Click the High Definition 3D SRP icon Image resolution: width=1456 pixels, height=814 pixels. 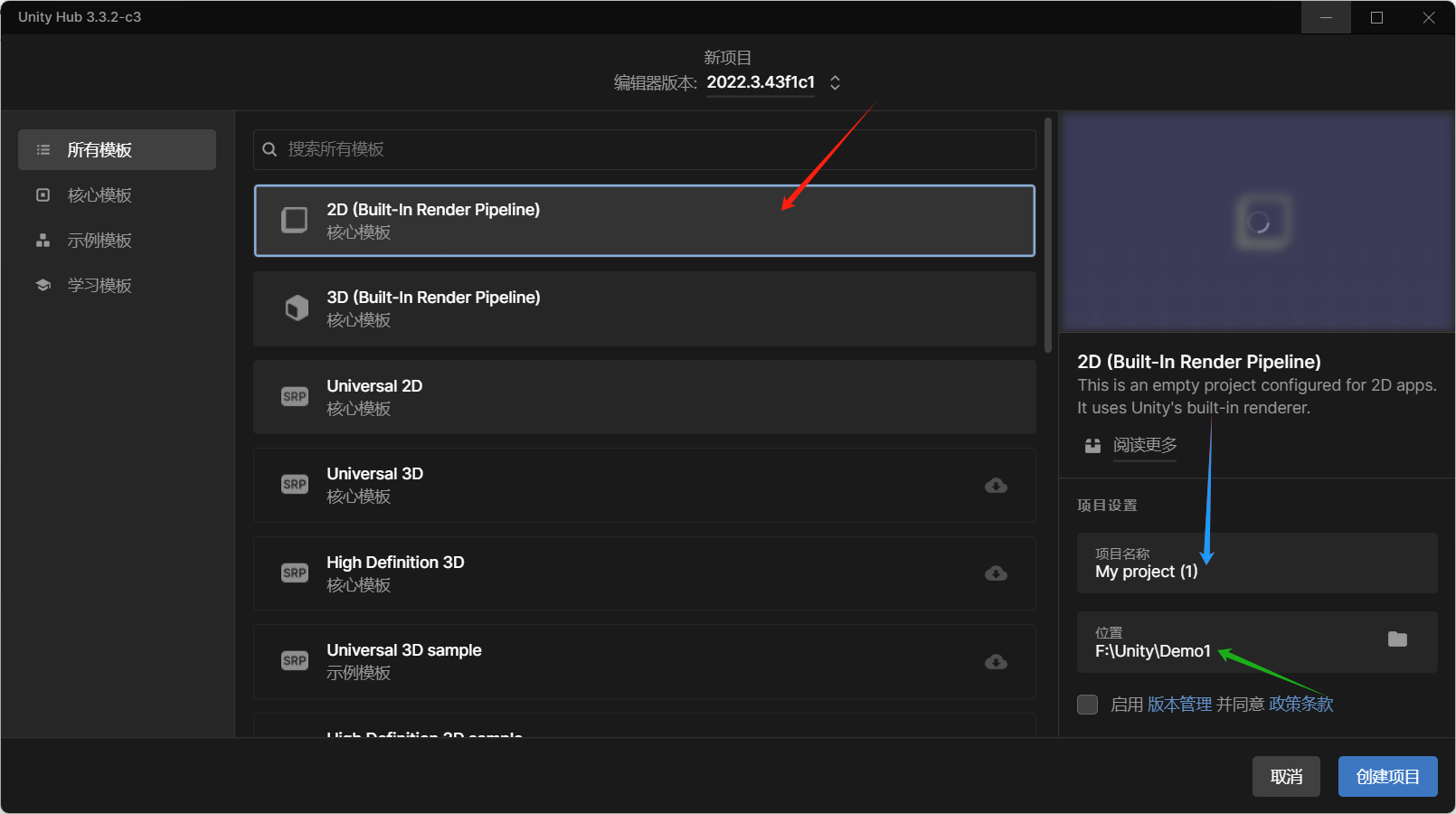coord(295,573)
